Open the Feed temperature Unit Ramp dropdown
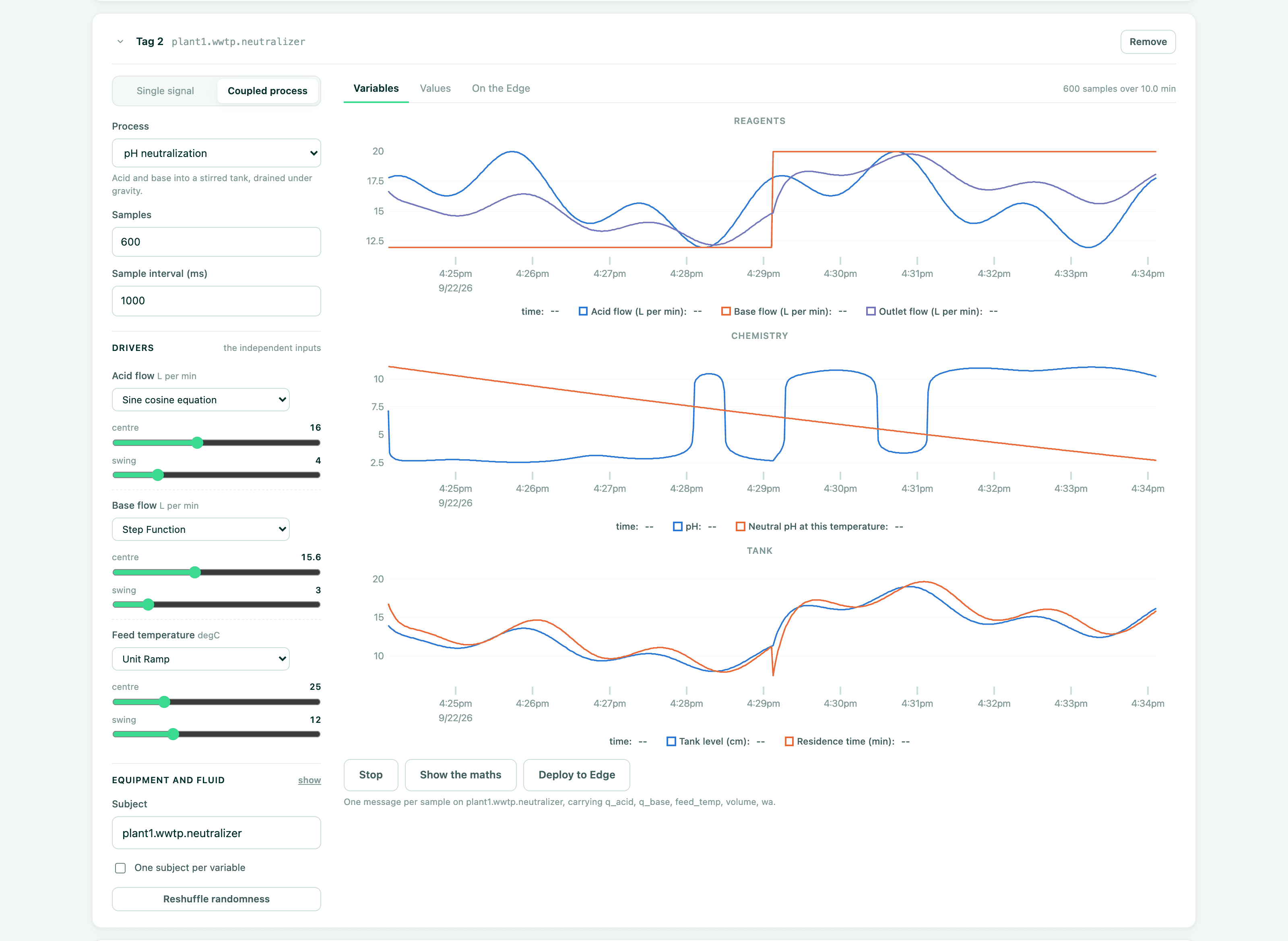 200,659
